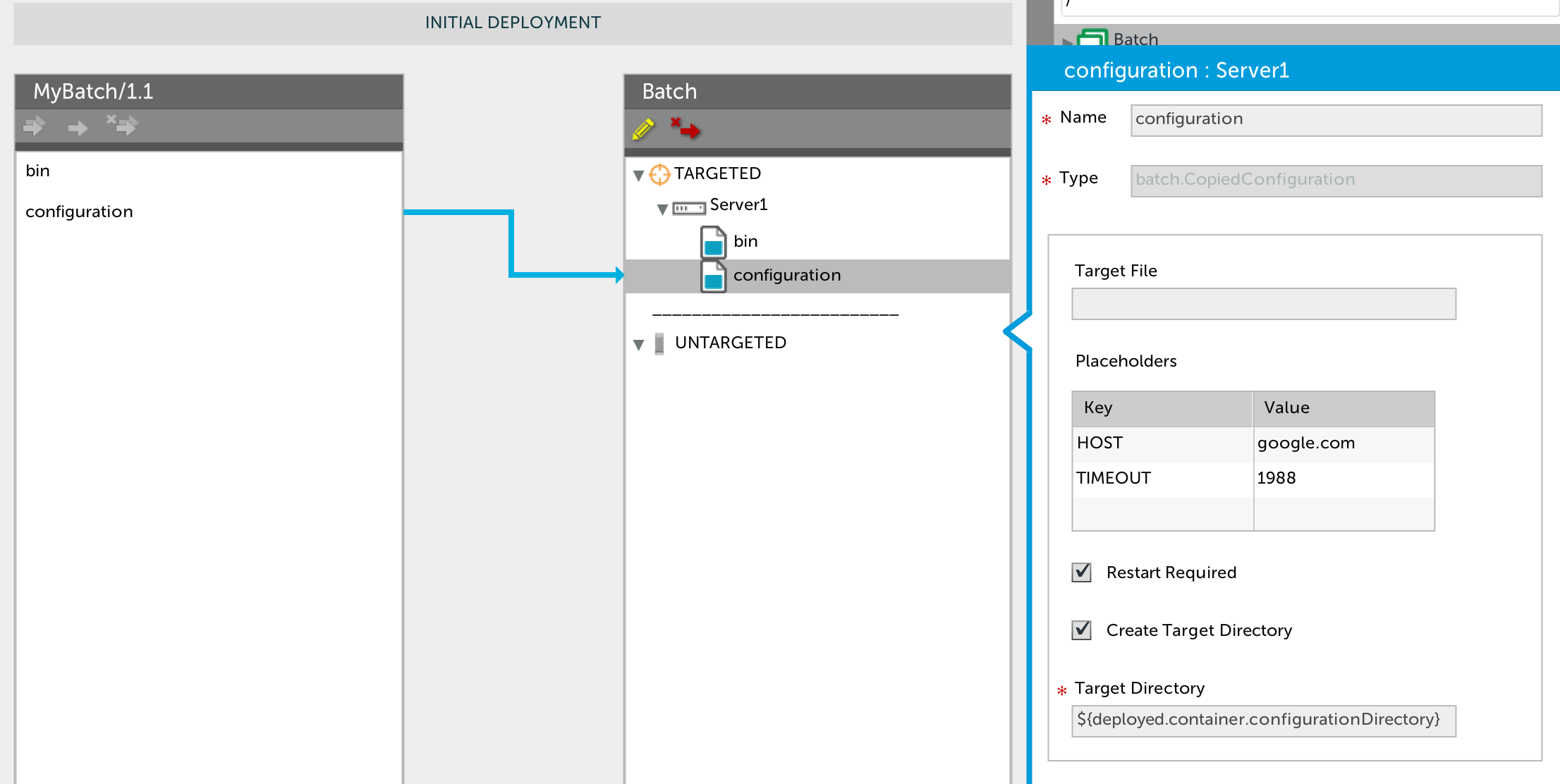Click the Server1 container icon
Image resolution: width=1560 pixels, height=784 pixels.
(x=688, y=208)
